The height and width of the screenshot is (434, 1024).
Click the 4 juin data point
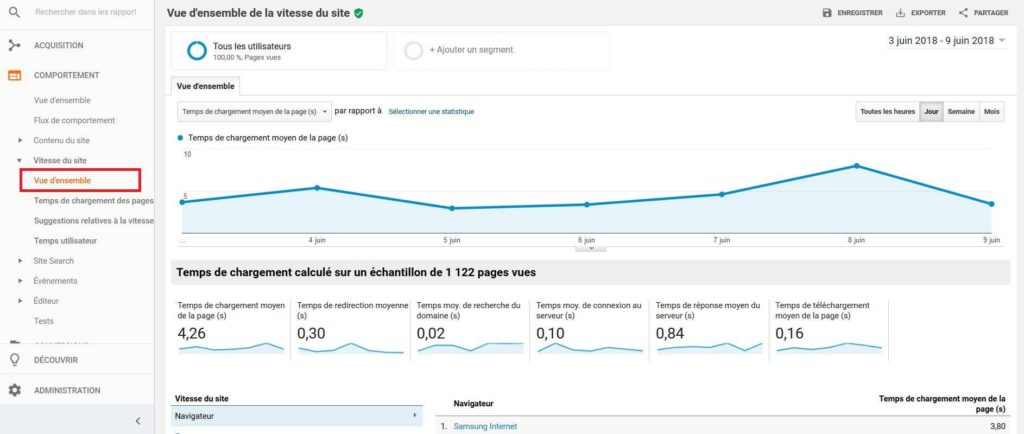tap(317, 188)
